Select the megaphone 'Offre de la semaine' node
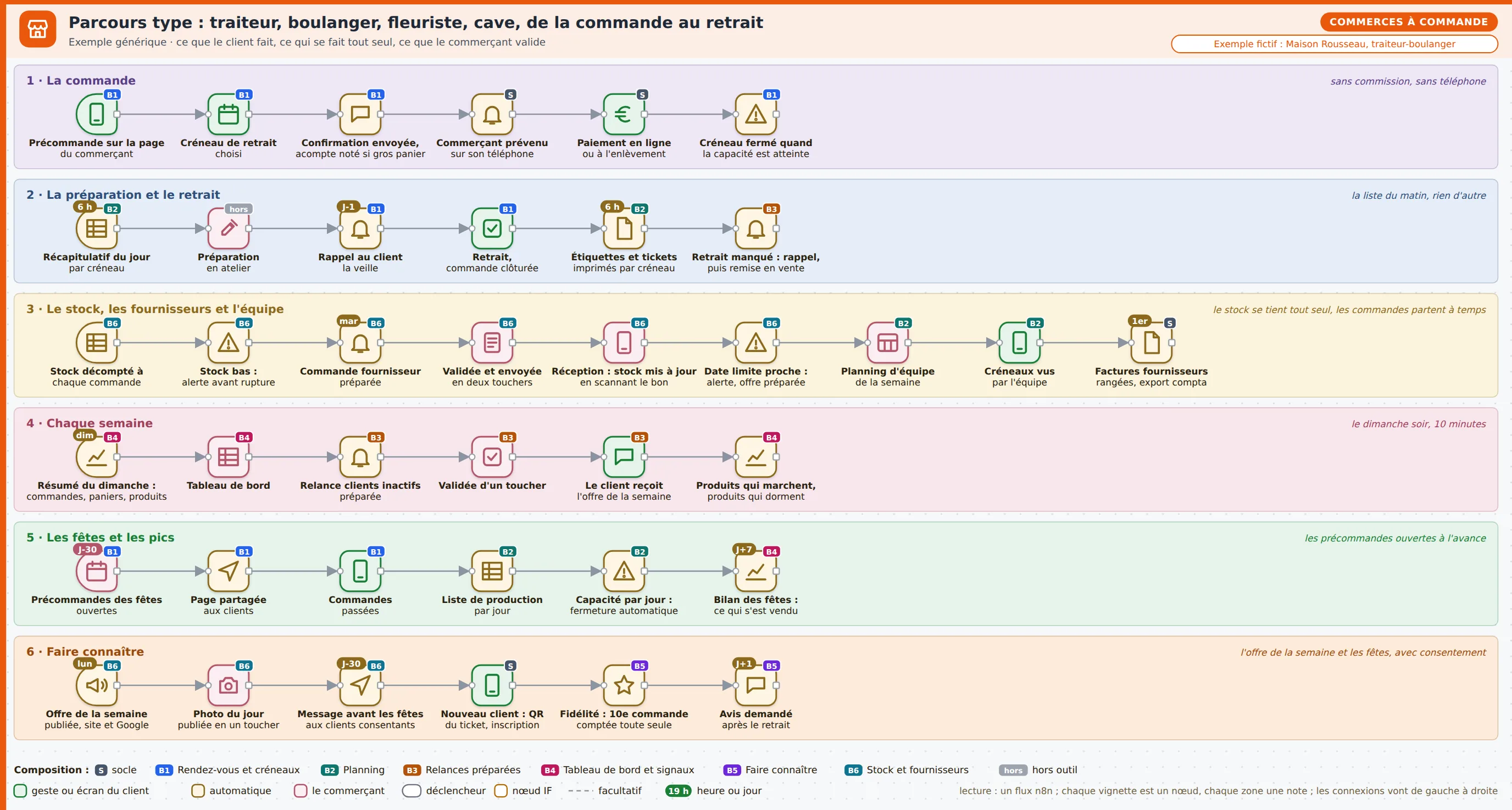Image resolution: width=1512 pixels, height=810 pixels. 96,685
